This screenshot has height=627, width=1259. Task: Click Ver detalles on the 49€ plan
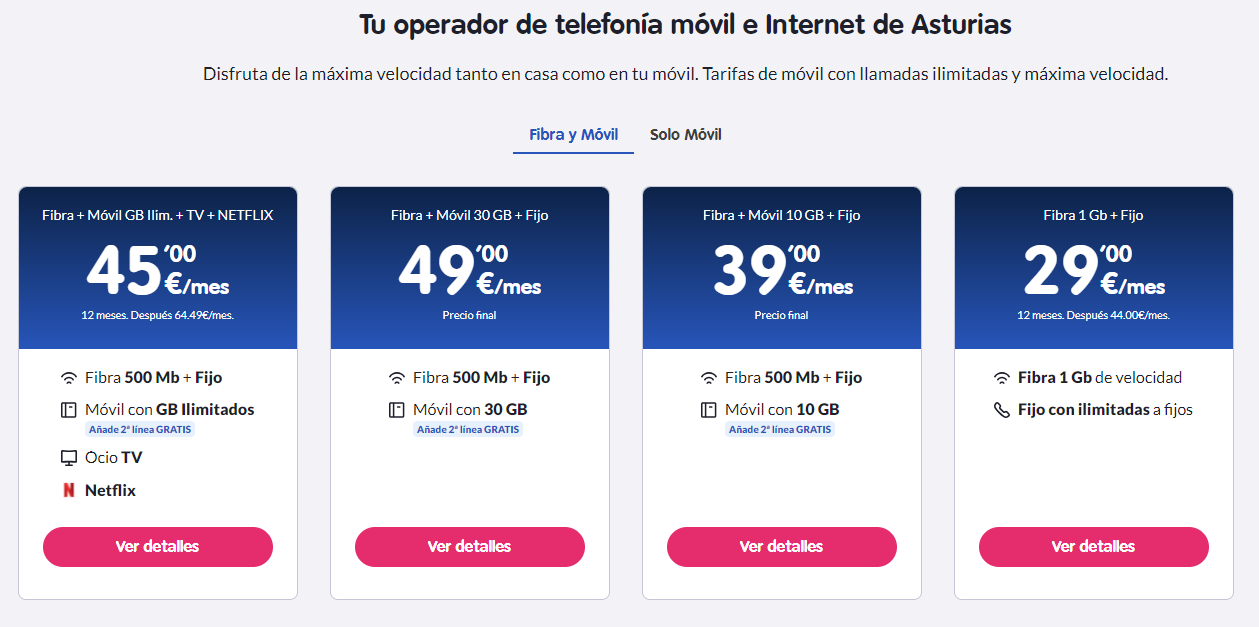coord(469,546)
